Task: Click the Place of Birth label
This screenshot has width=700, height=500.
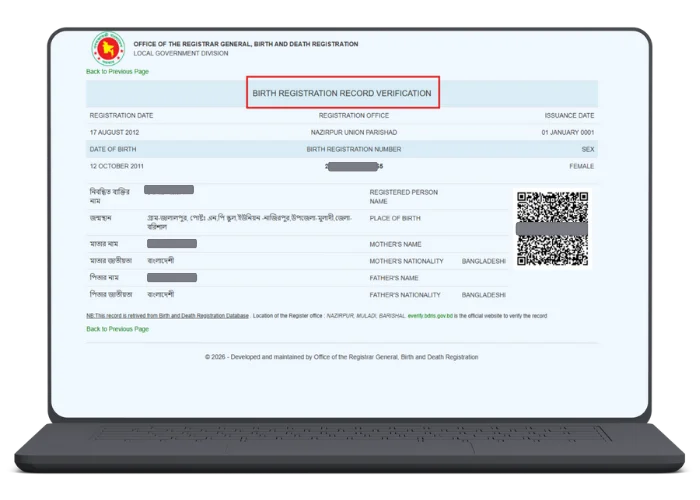Action: click(396, 219)
